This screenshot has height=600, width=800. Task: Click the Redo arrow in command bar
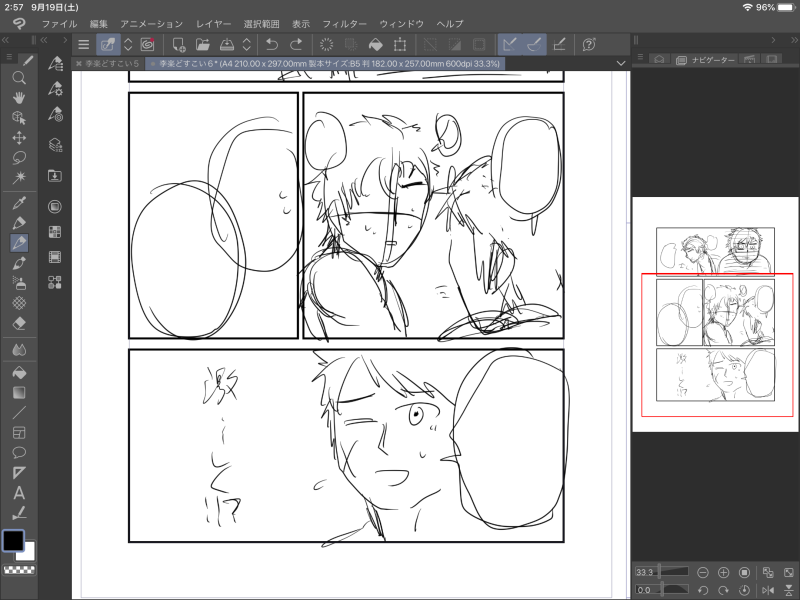(296, 45)
